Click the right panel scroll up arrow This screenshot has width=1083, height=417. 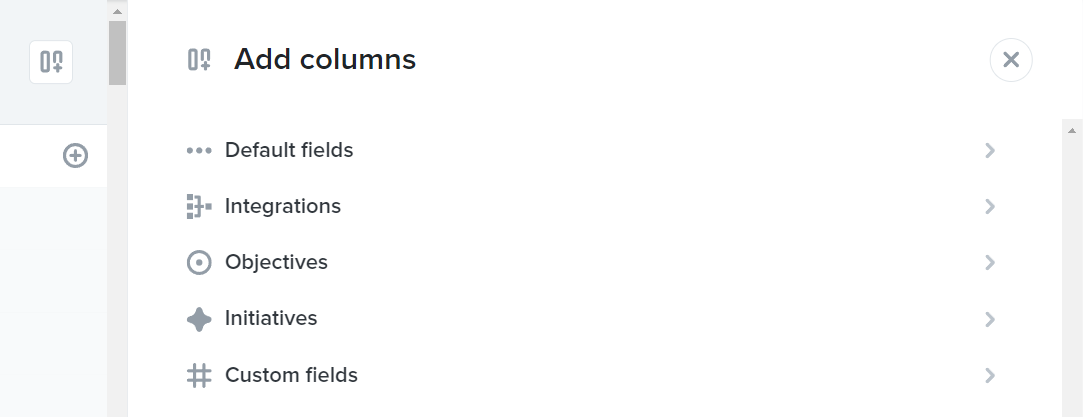pyautogui.click(x=1072, y=130)
